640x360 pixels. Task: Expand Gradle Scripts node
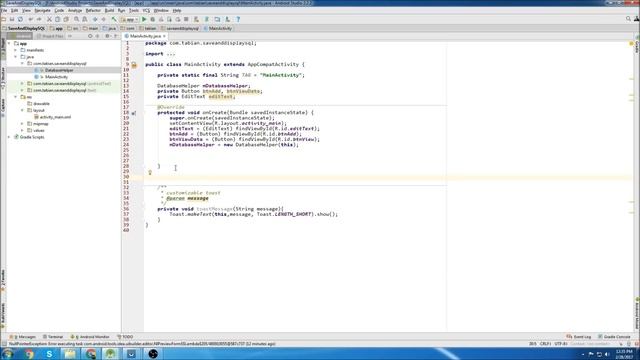tap(9, 137)
